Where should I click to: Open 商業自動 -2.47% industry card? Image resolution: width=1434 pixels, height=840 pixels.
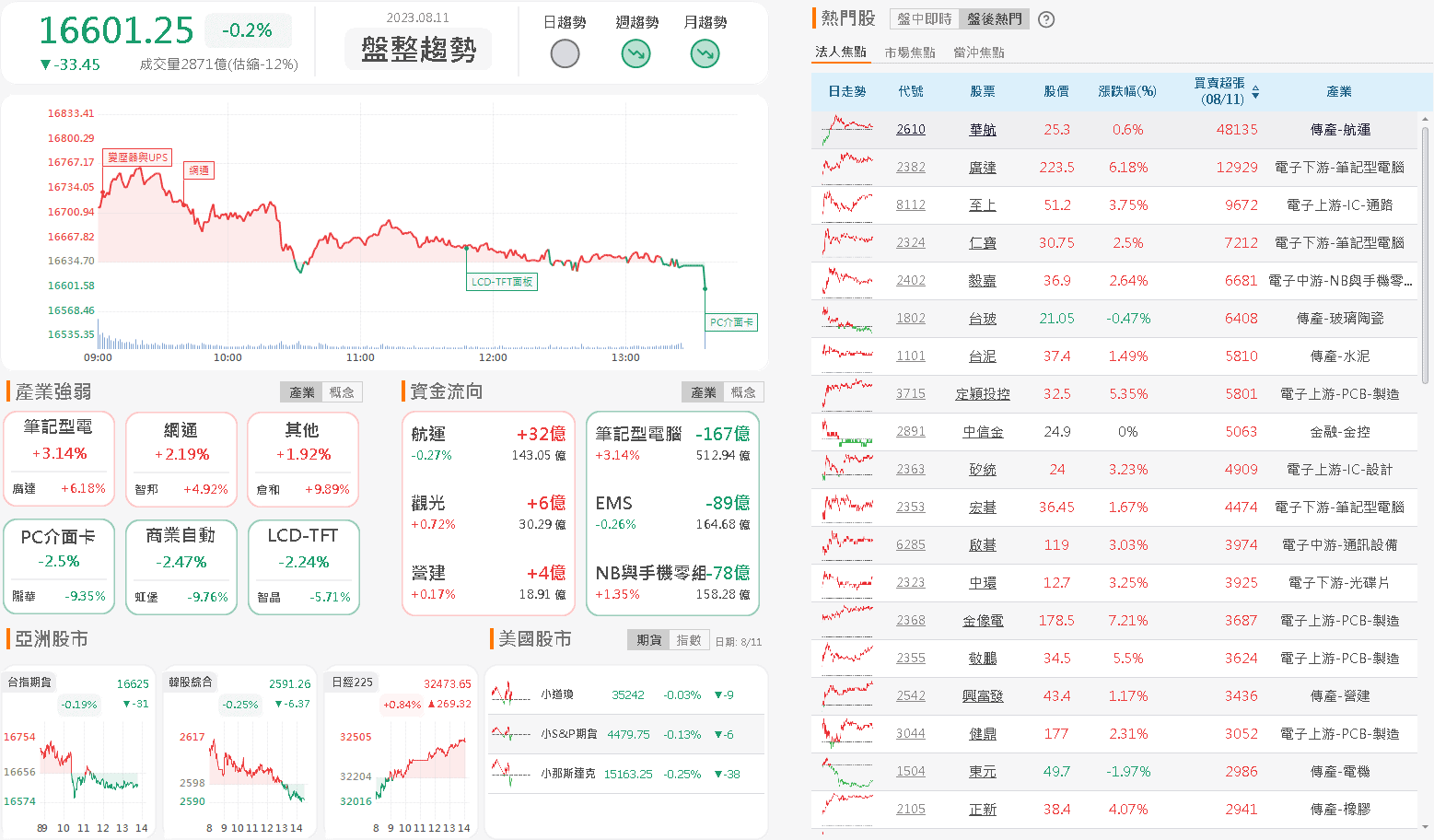click(181, 566)
